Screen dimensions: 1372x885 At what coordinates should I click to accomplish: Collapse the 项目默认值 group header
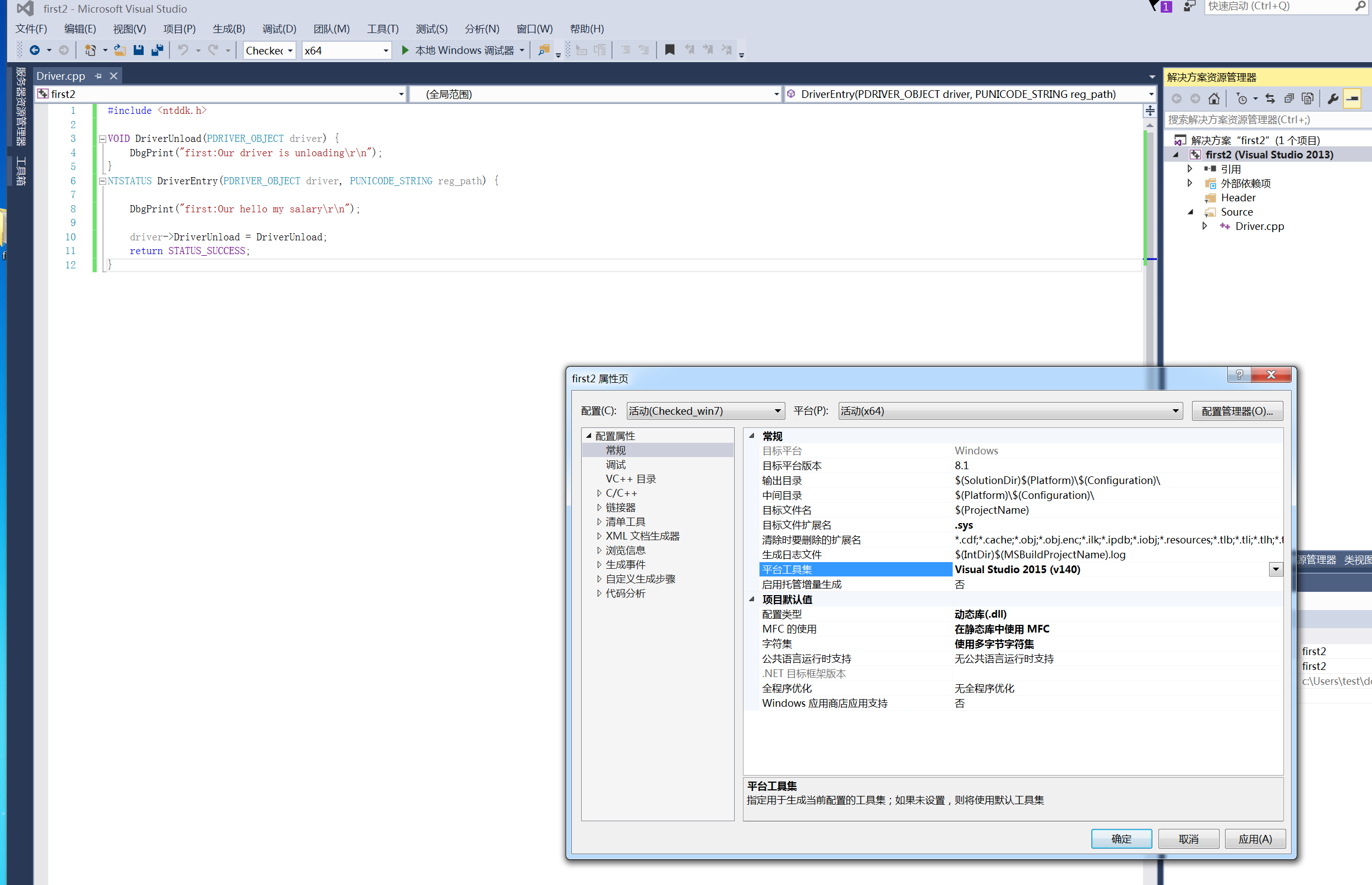coord(752,600)
